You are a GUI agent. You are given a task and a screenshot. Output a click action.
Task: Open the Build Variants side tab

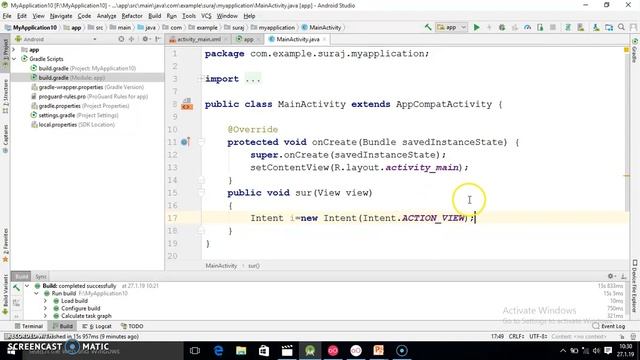coord(5,294)
